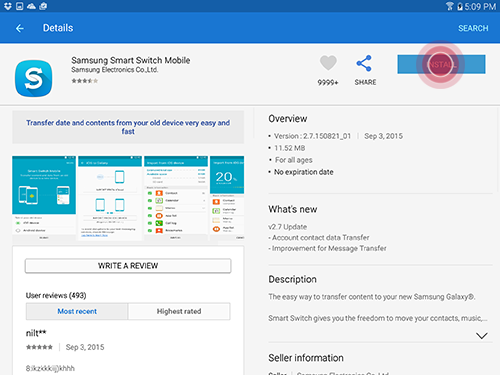The width and height of the screenshot is (500, 375).
Task: Tap the battery status icon
Action: (x=460, y=6)
